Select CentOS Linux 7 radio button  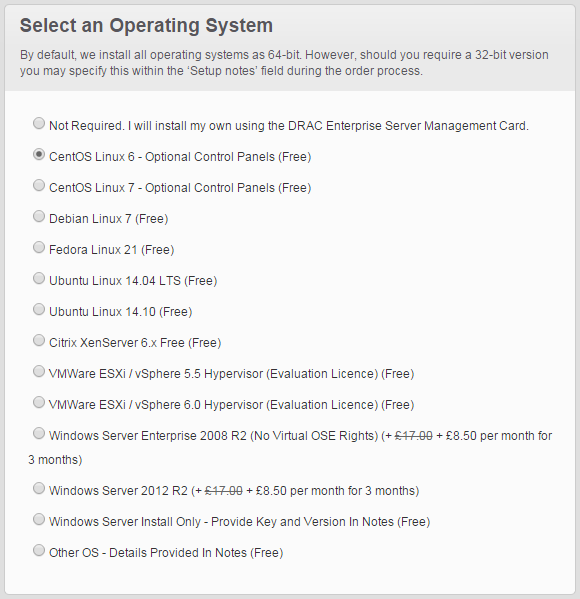click(39, 185)
